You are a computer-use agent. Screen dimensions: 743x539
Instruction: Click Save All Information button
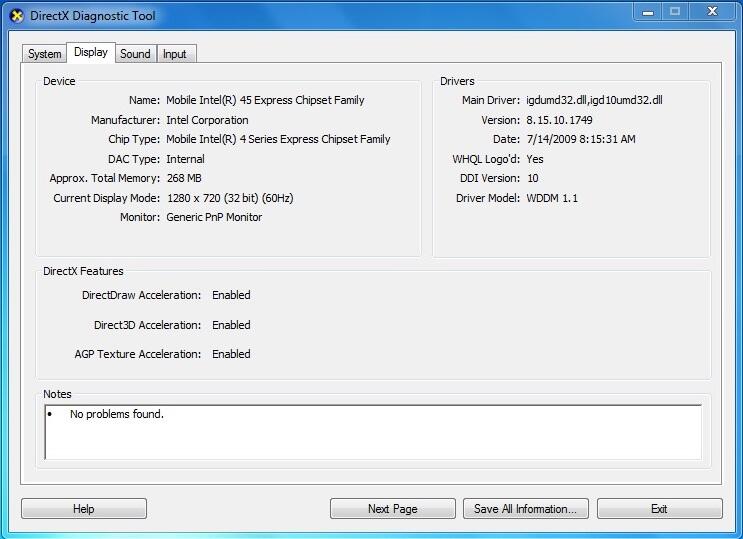pos(526,509)
